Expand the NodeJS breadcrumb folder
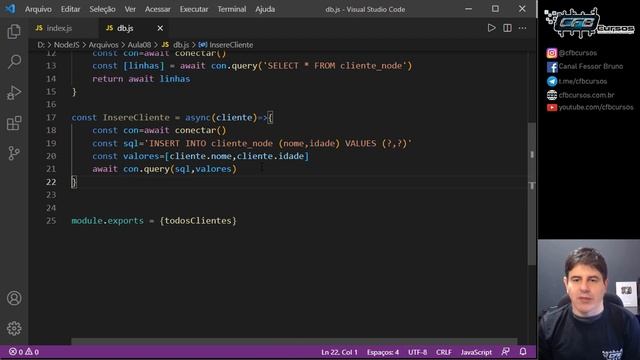The width and height of the screenshot is (640, 360). 67,45
